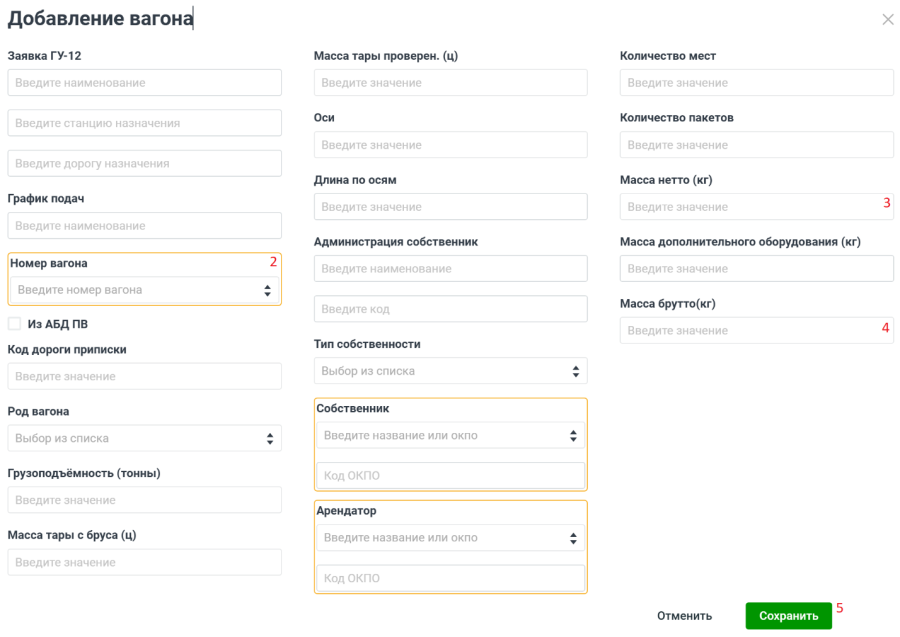Click the station of destination field

tap(145, 123)
